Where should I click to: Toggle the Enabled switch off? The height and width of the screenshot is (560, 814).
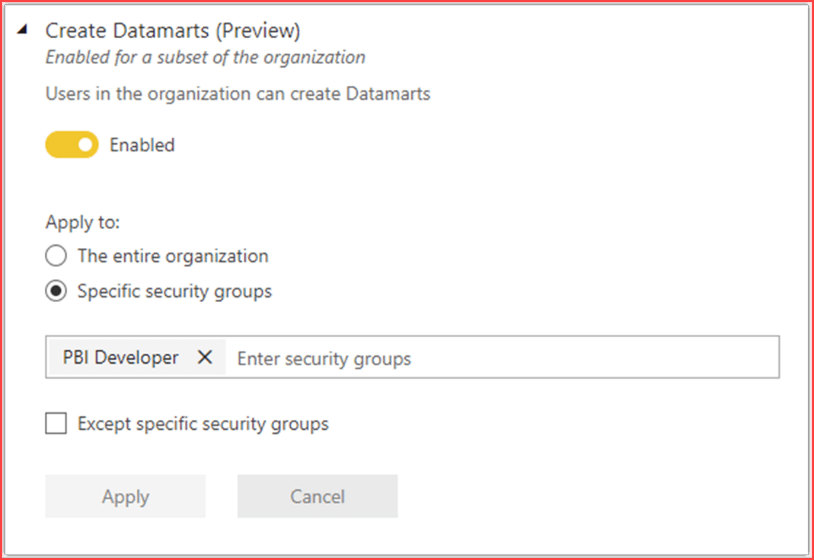click(72, 145)
